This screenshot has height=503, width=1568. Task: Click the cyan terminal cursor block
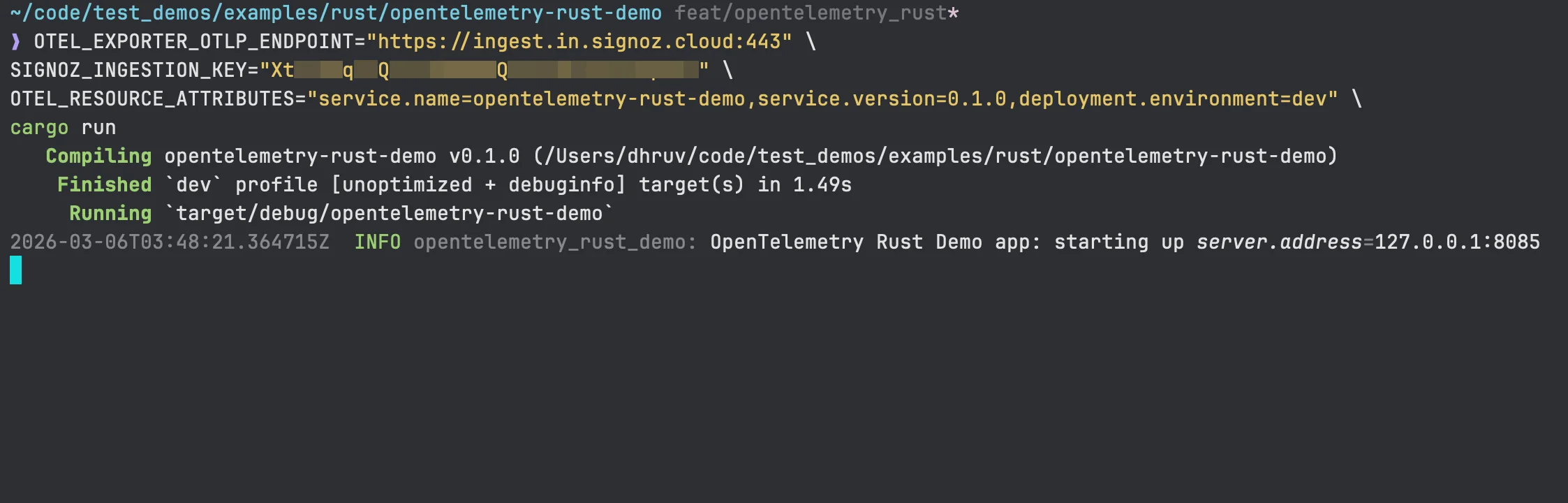(x=15, y=270)
